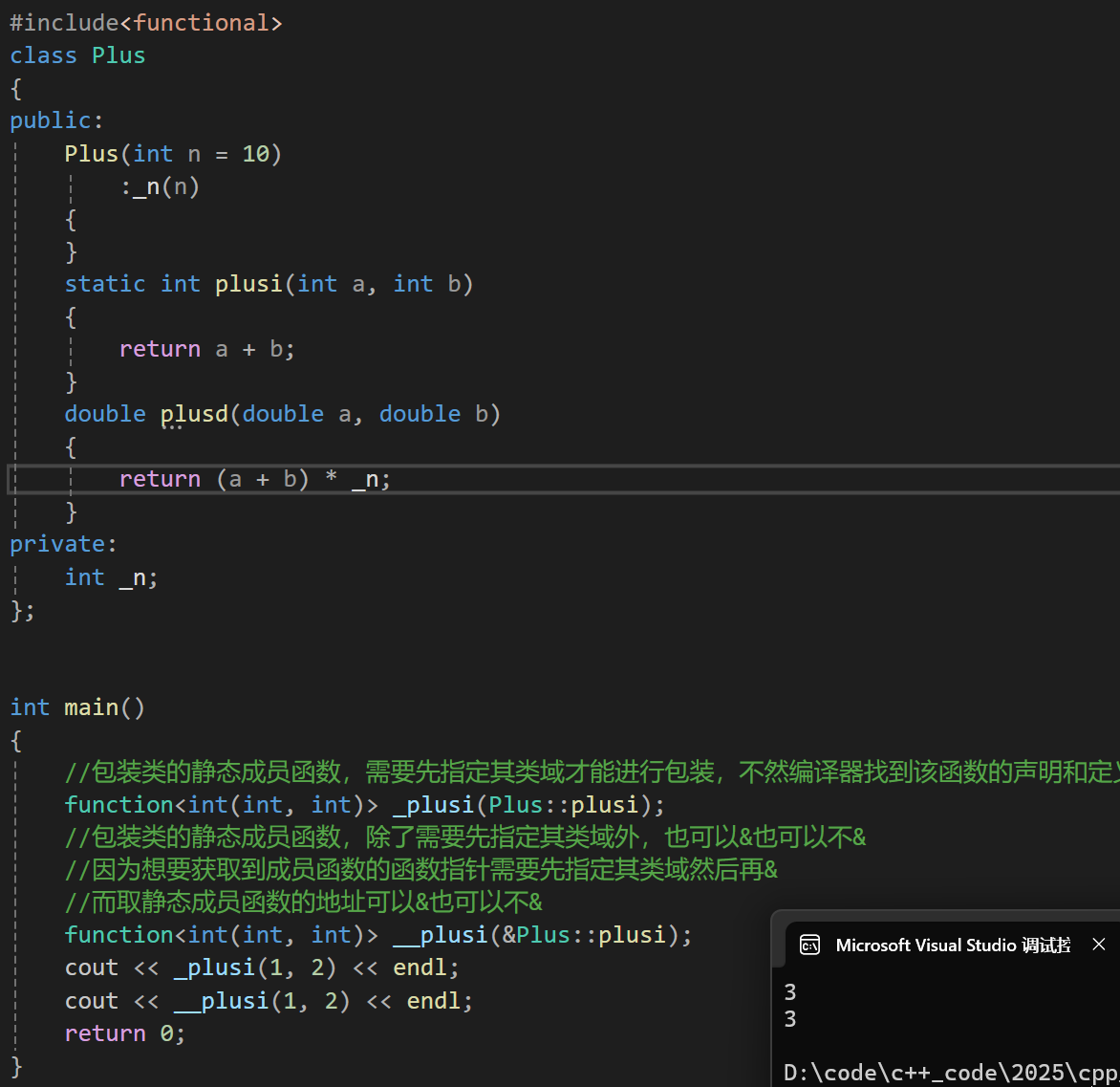This screenshot has height=1087, width=1120.
Task: Click the 'int main()' function header
Action: tap(77, 707)
